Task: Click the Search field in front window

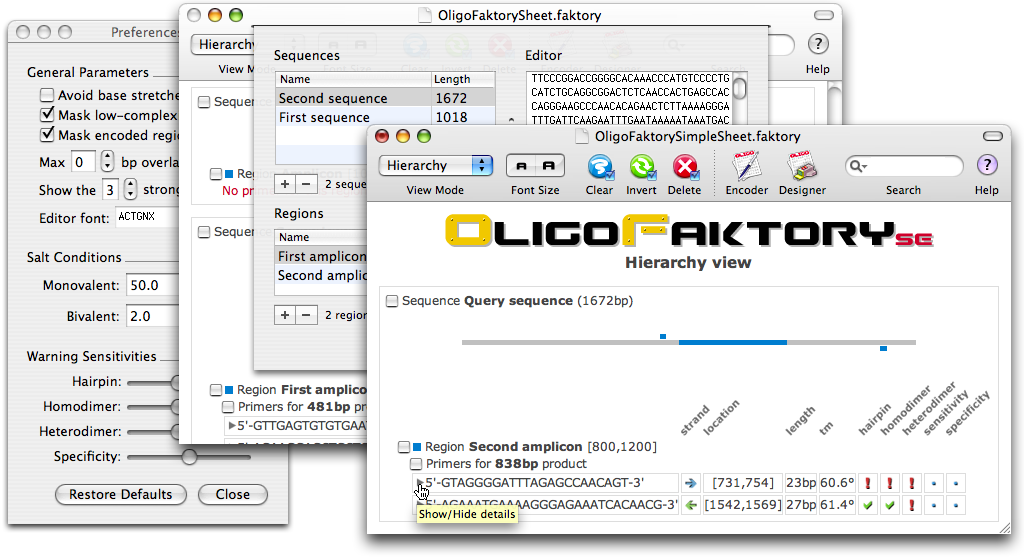Action: (x=904, y=167)
